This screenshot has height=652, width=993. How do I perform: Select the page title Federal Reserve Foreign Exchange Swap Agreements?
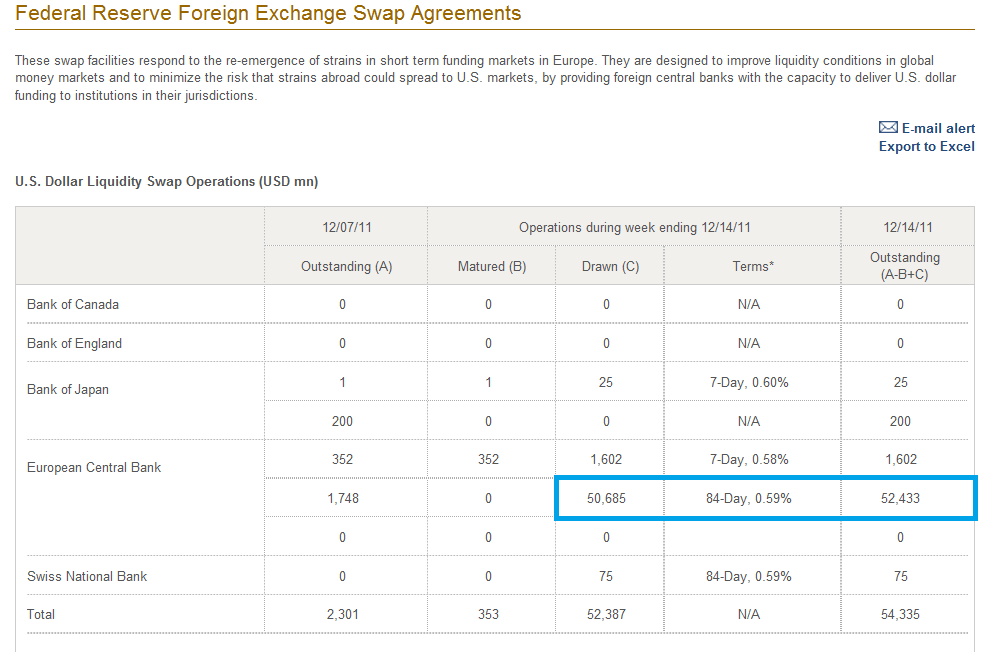pos(268,13)
